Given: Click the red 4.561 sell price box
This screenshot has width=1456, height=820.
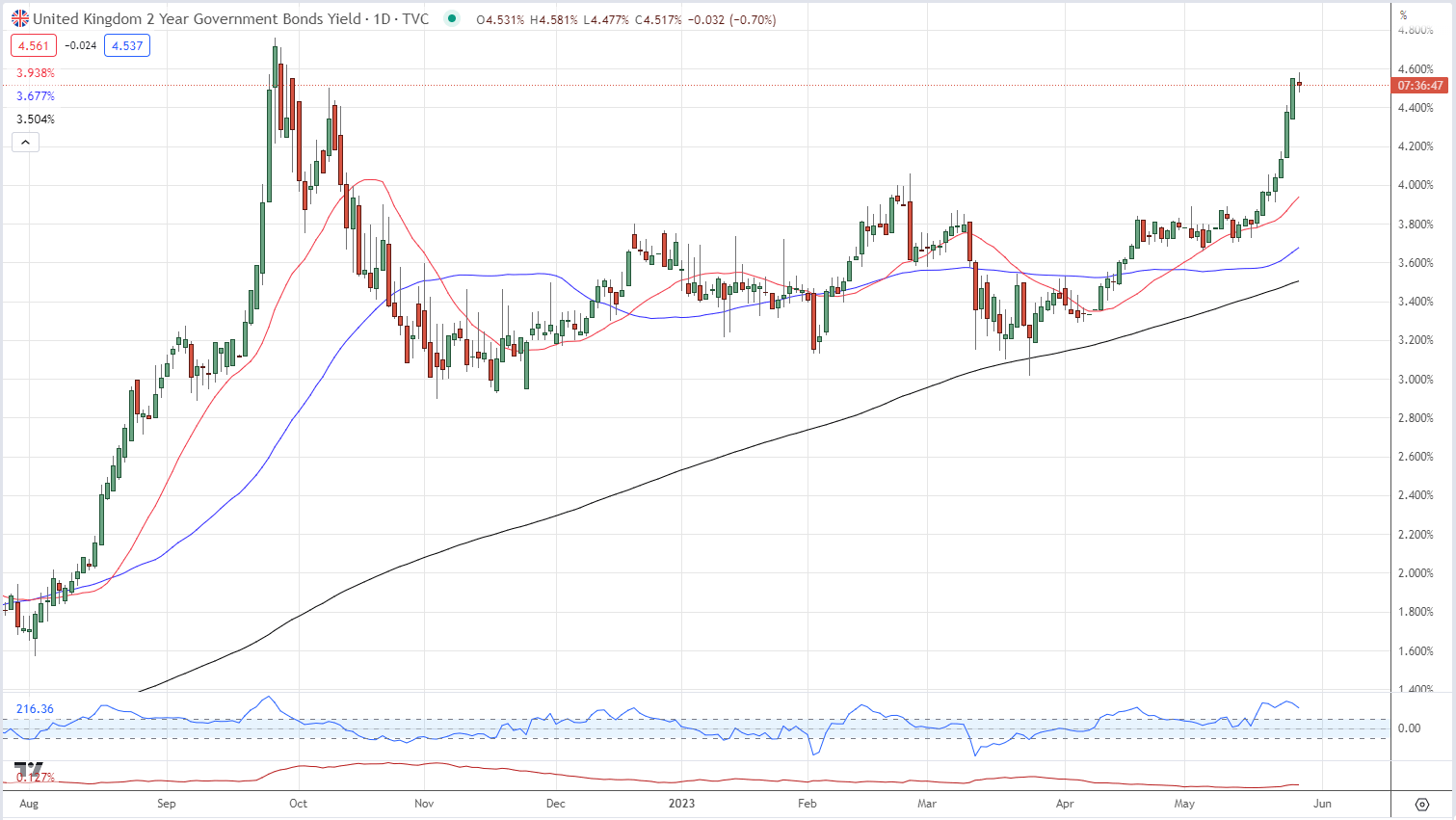Looking at the screenshot, I should [x=34, y=45].
